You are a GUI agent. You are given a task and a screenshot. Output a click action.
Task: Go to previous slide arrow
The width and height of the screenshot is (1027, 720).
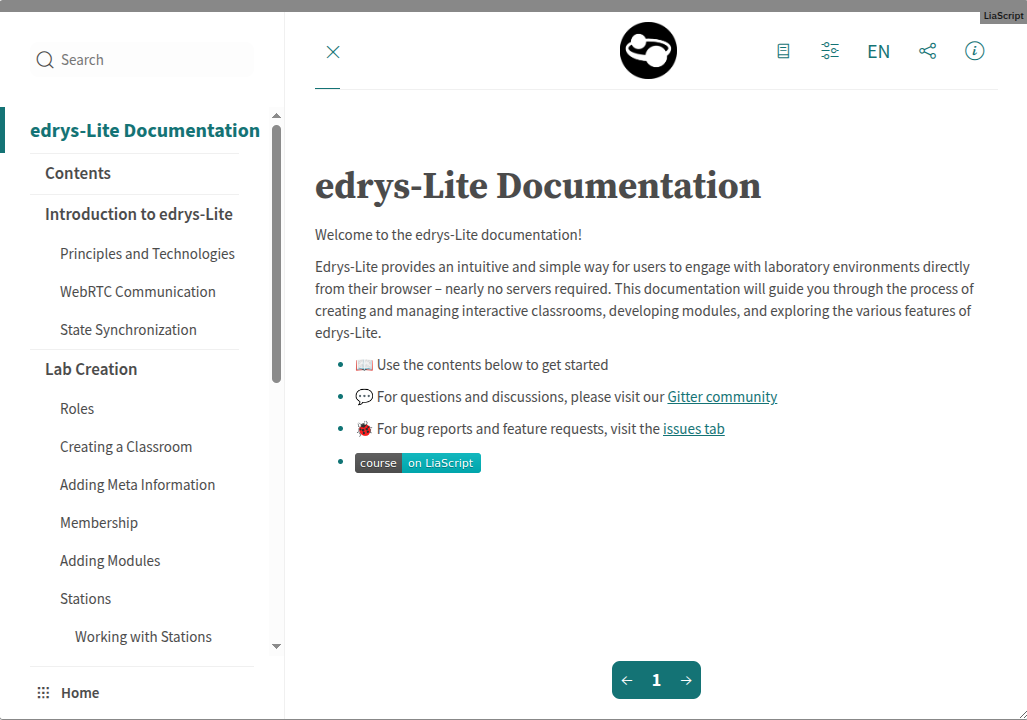click(627, 681)
